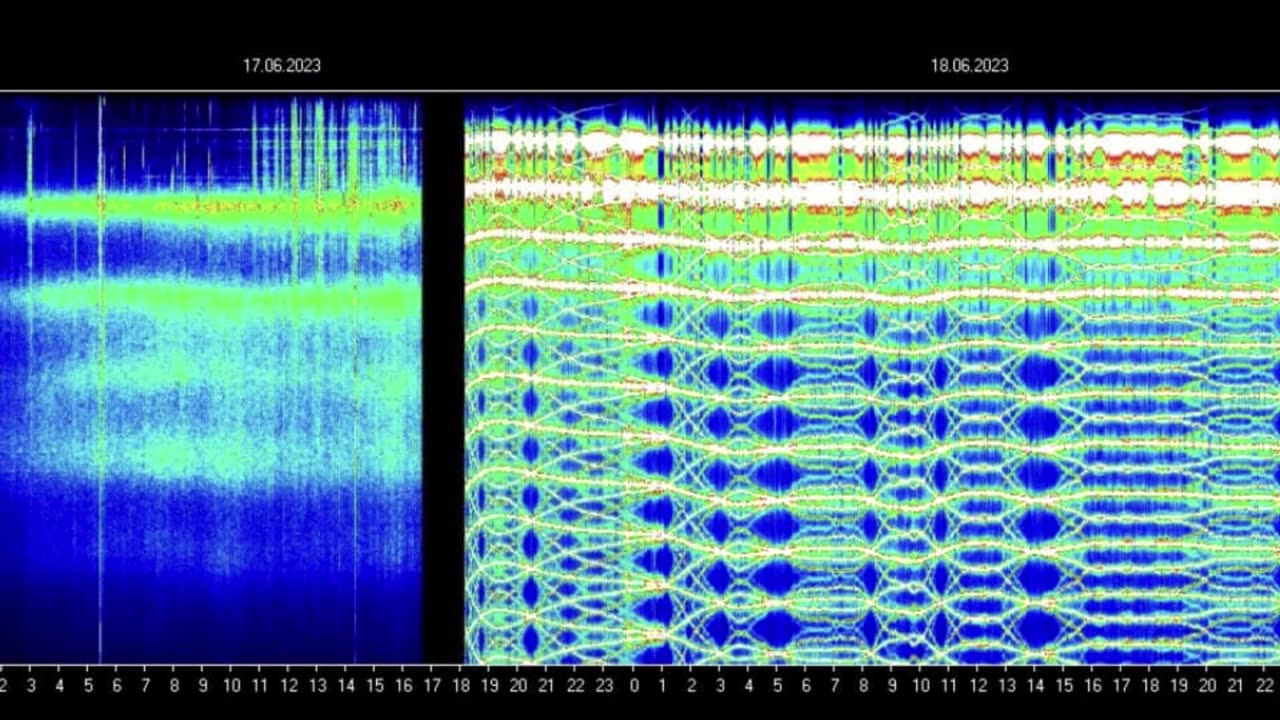This screenshot has width=1280, height=720.
Task: Choose hour 21 of the 18.06.2023 axis
Action: [x=1236, y=686]
